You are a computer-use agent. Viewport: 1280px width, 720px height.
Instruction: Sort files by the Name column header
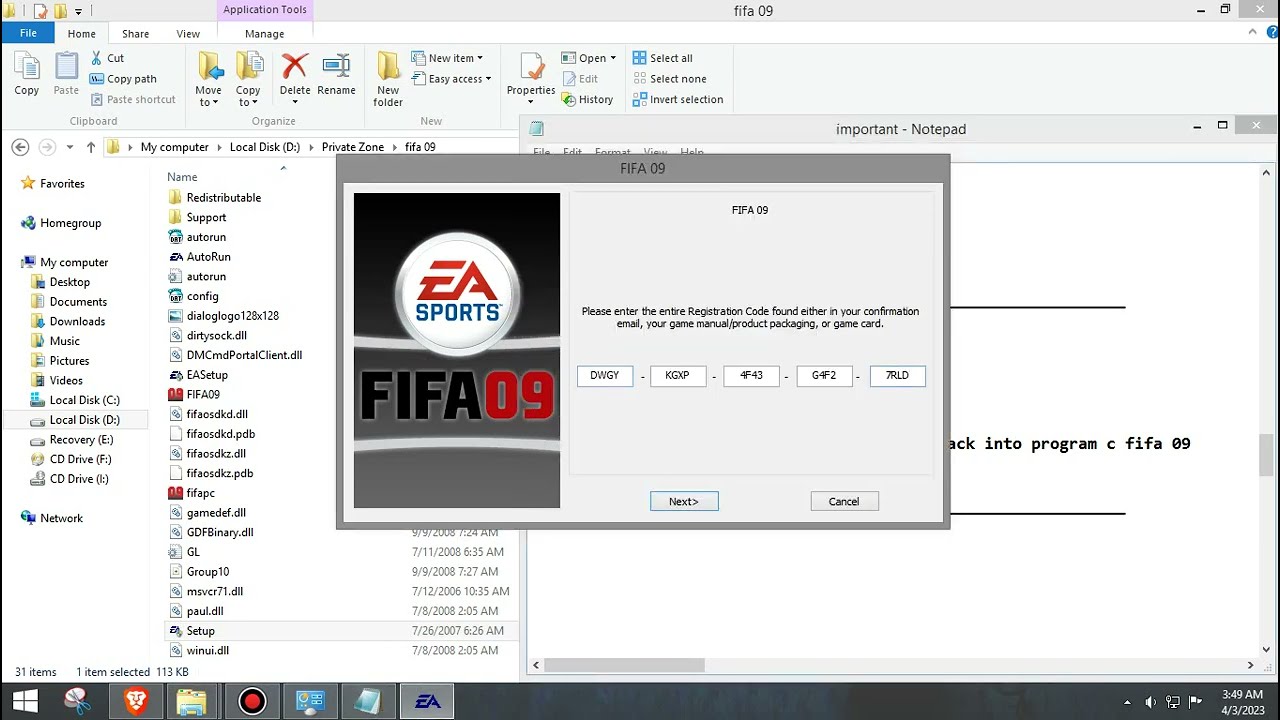[x=182, y=177]
